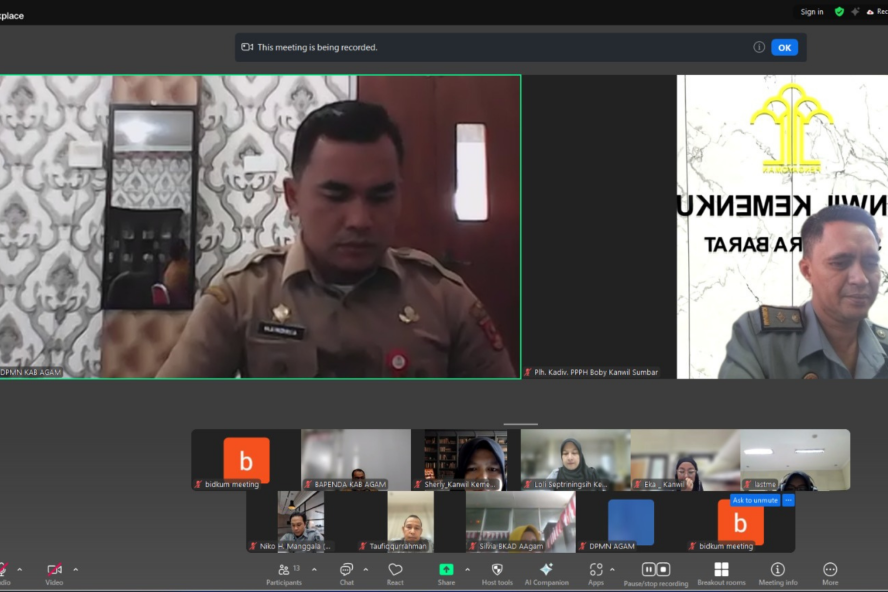This screenshot has height=592, width=888.
Task: Open more options on bidkum meeting tile
Action: click(788, 500)
